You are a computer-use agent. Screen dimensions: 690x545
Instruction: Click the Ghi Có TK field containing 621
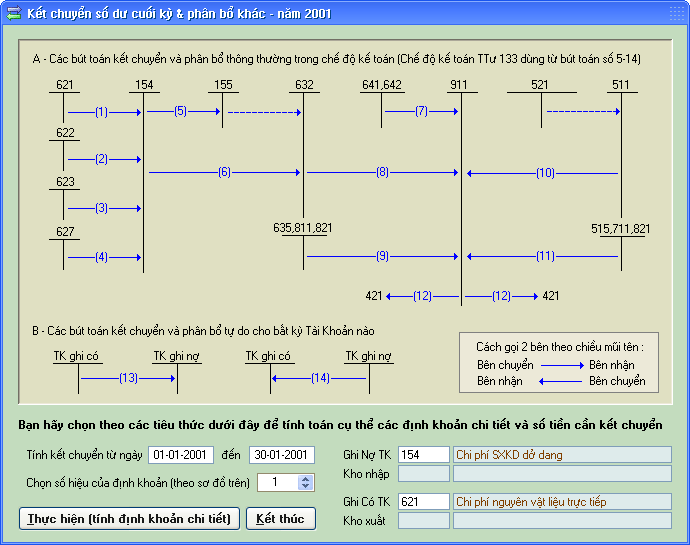[423, 502]
